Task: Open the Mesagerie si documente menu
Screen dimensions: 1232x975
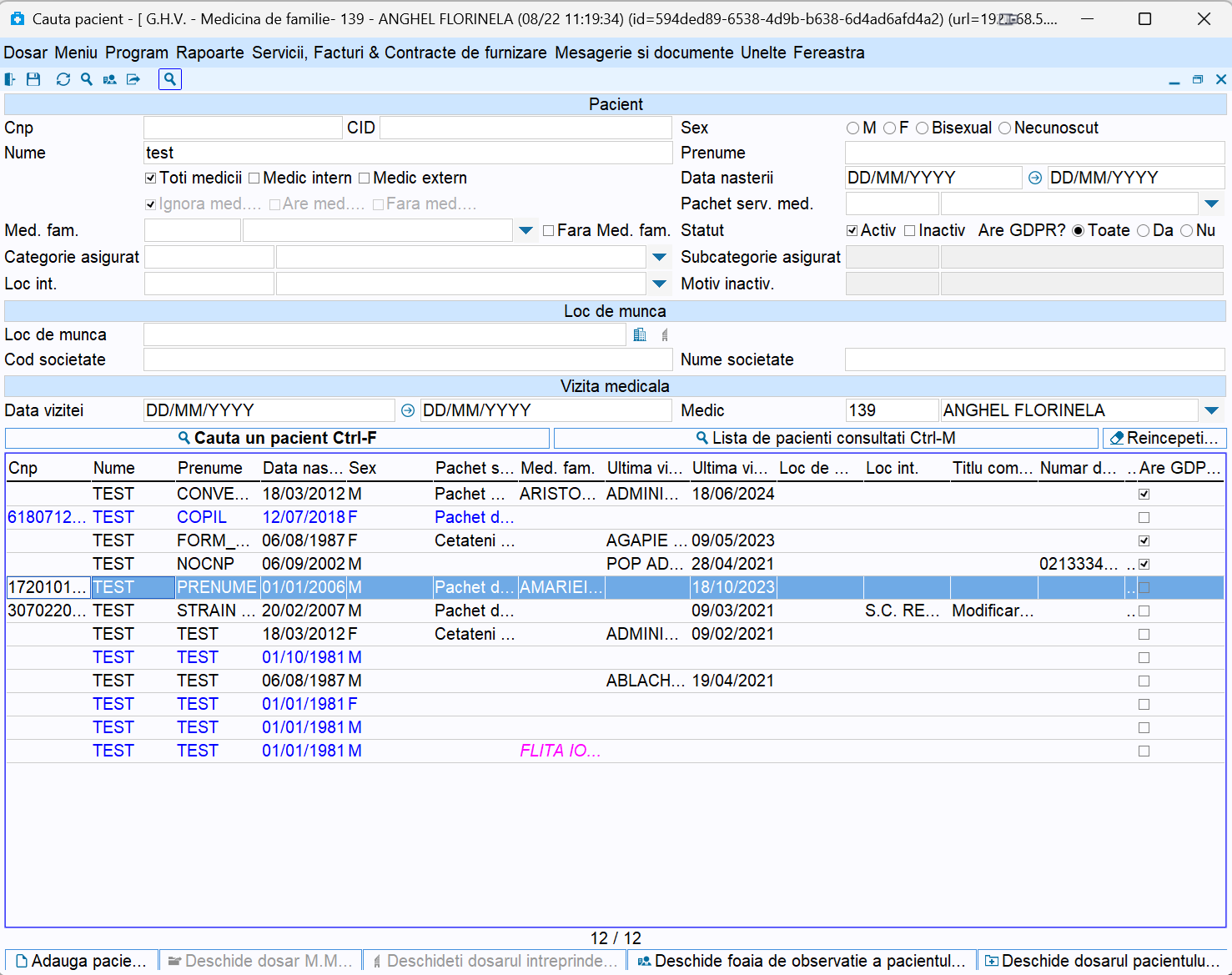Action: 644,53
